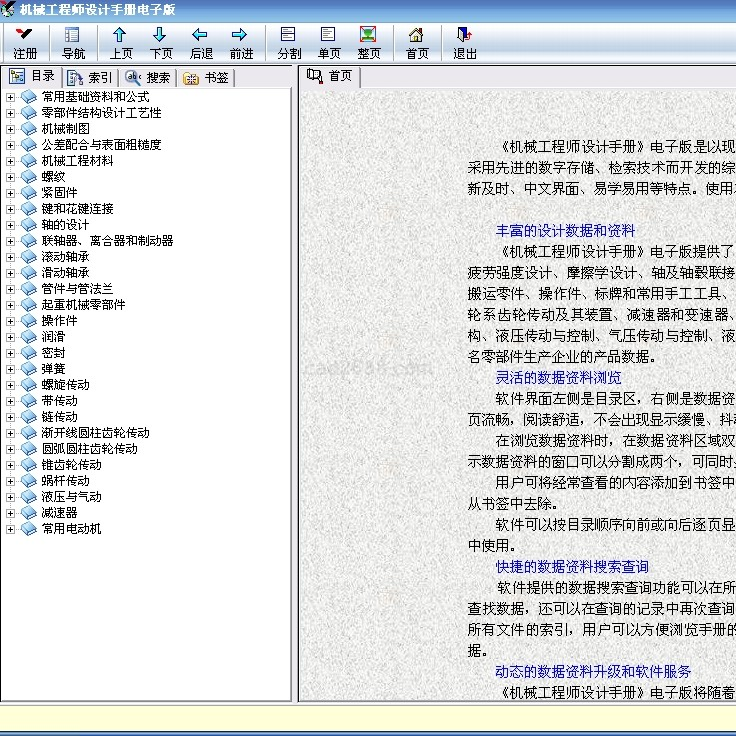Switch to the 索引 tab
This screenshot has height=736, width=736.
tap(90, 78)
